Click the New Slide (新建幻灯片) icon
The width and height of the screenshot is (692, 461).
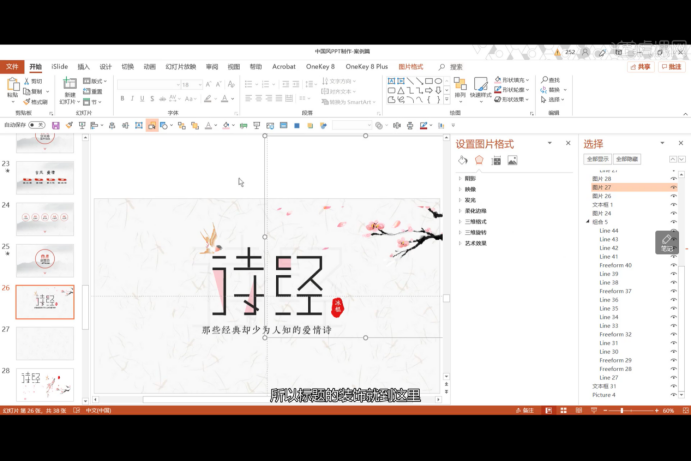tap(69, 86)
